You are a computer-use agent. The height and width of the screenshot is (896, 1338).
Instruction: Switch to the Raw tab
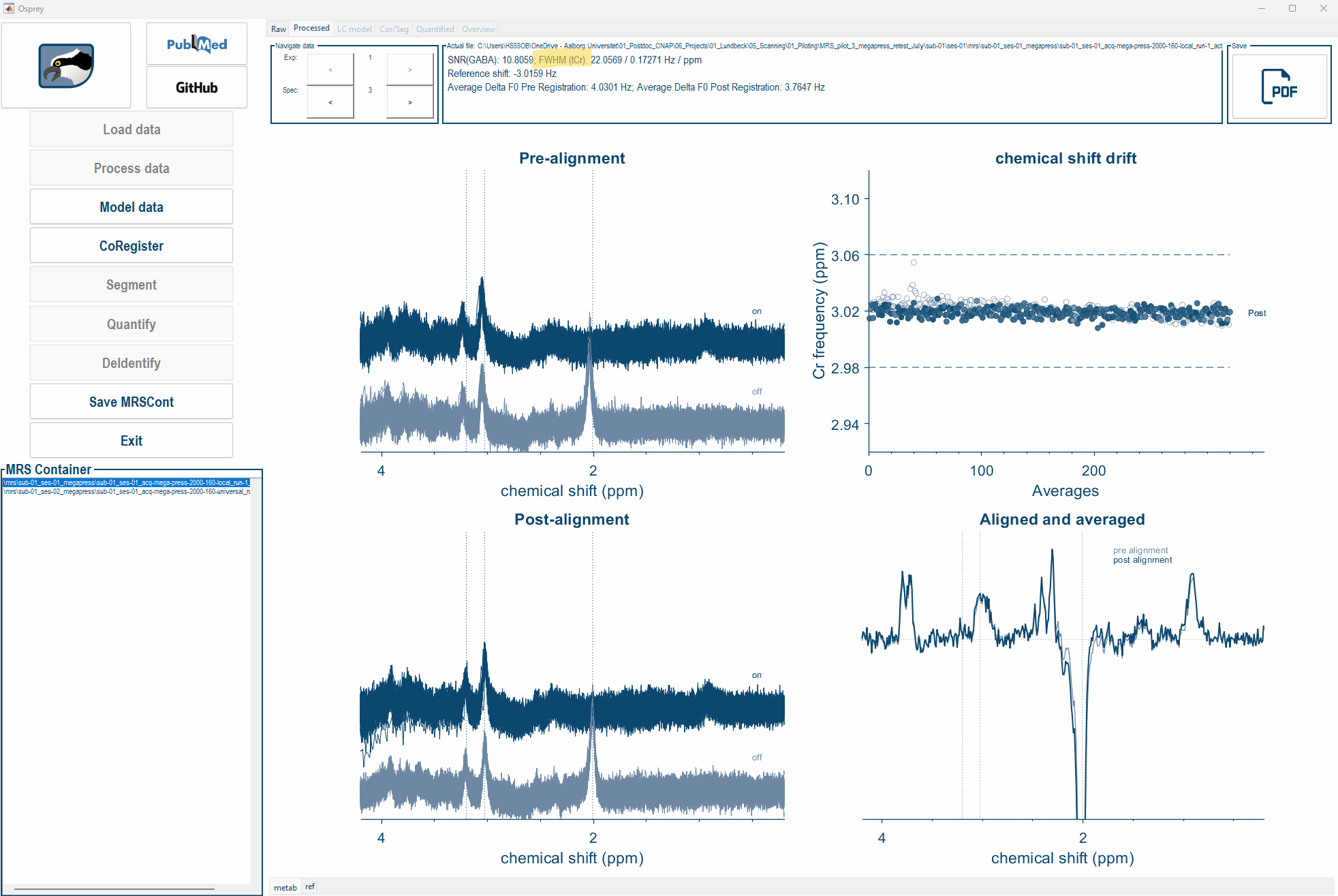point(279,29)
